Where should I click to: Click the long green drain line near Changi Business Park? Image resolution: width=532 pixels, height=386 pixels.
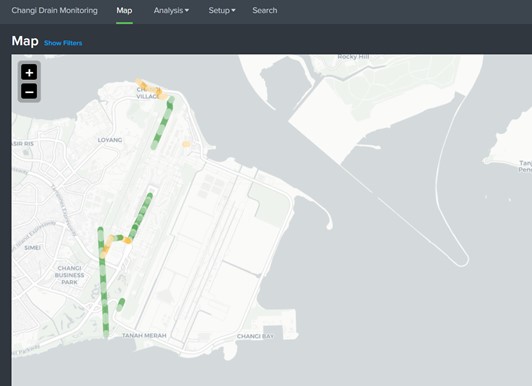pyautogui.click(x=103, y=282)
